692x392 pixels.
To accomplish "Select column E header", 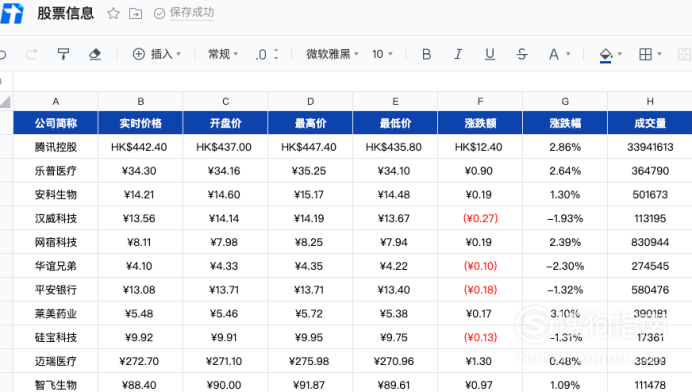I will [395, 102].
